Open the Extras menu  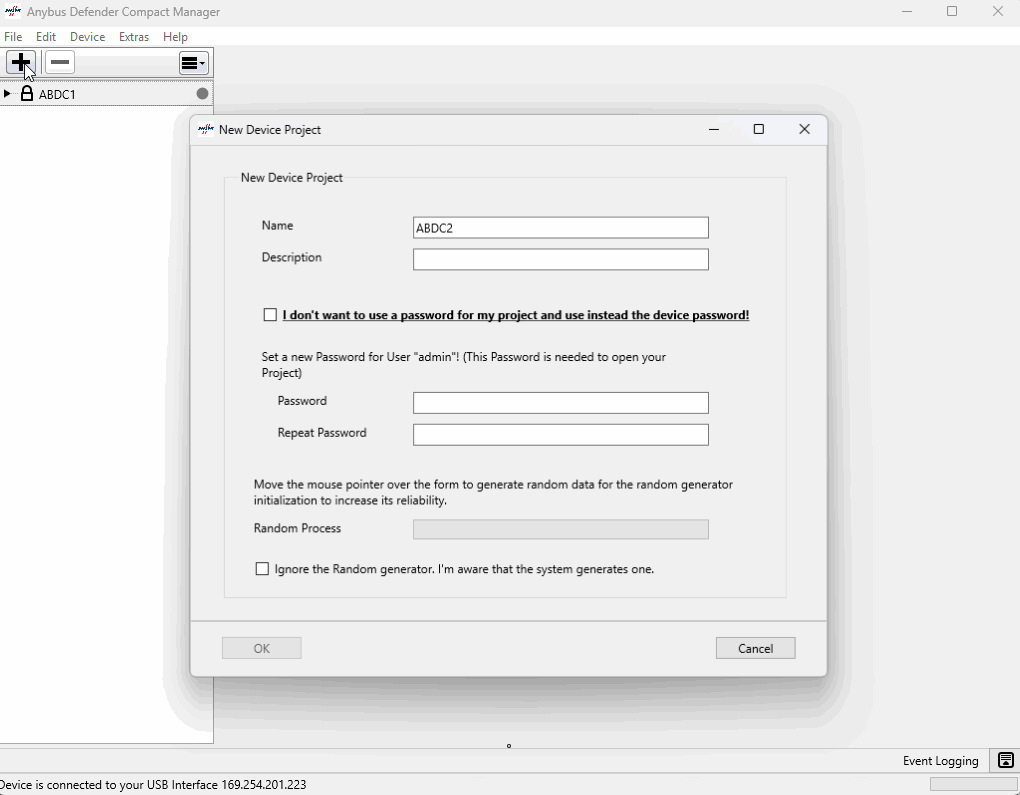134,37
